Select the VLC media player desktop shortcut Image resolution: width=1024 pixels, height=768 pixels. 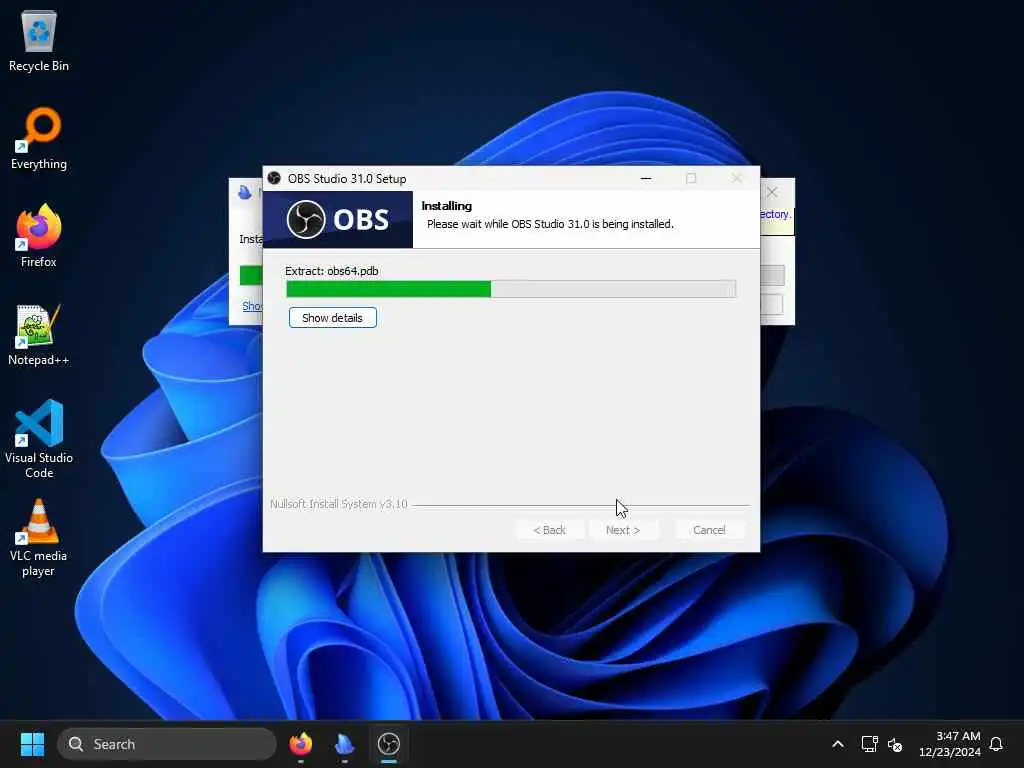coord(39,537)
